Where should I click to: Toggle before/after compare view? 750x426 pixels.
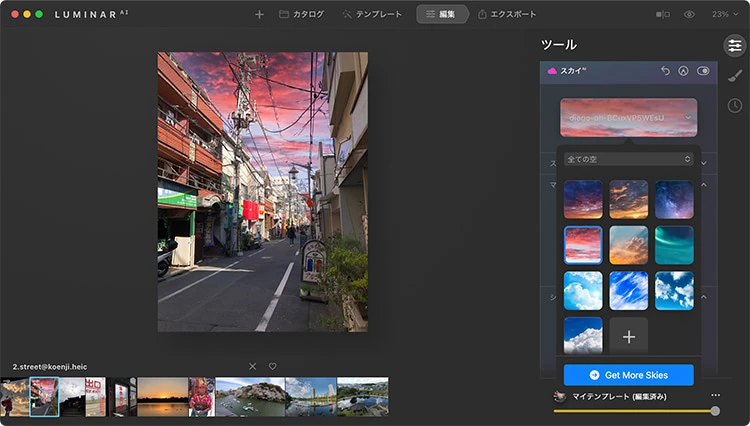click(x=662, y=15)
